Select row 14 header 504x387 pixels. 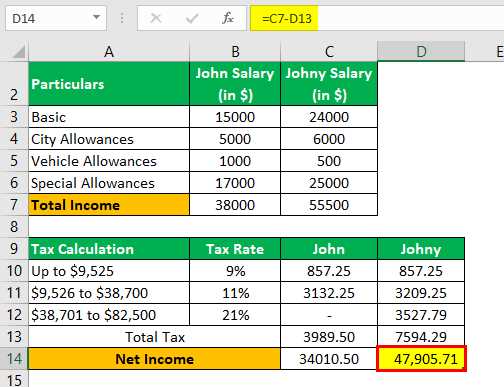click(14, 359)
